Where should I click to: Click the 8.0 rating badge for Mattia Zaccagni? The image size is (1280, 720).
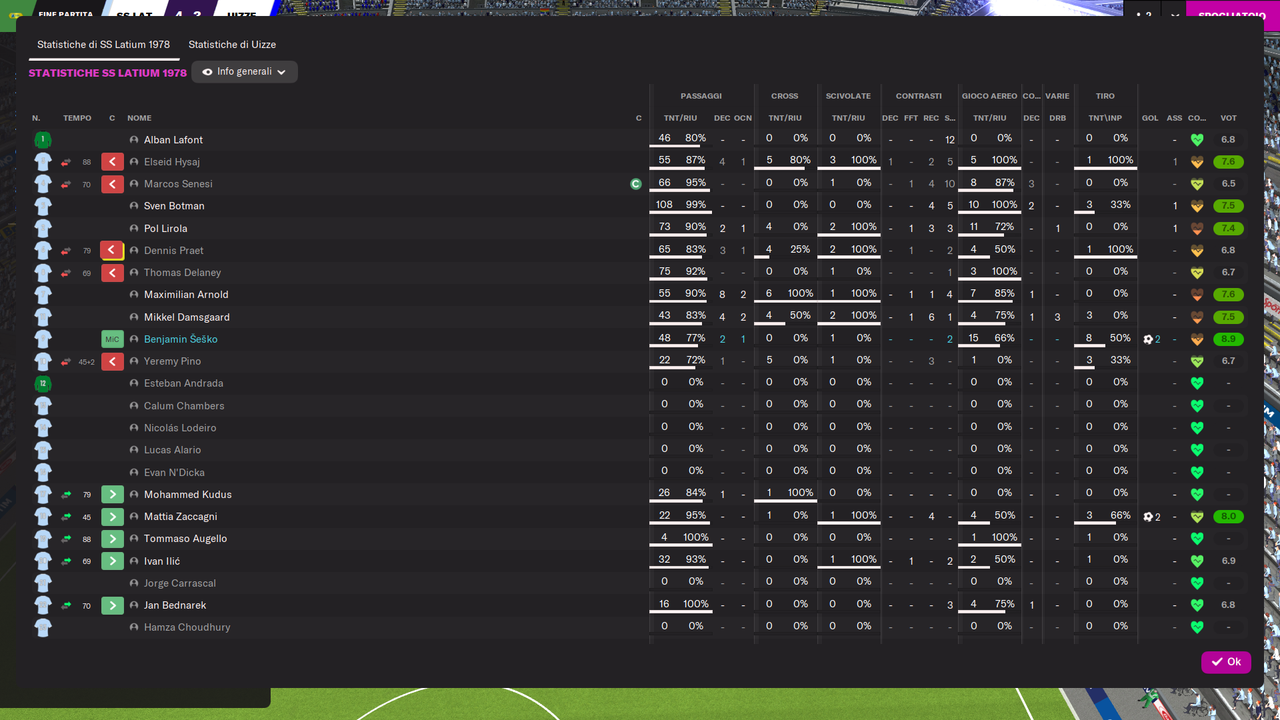click(1228, 516)
